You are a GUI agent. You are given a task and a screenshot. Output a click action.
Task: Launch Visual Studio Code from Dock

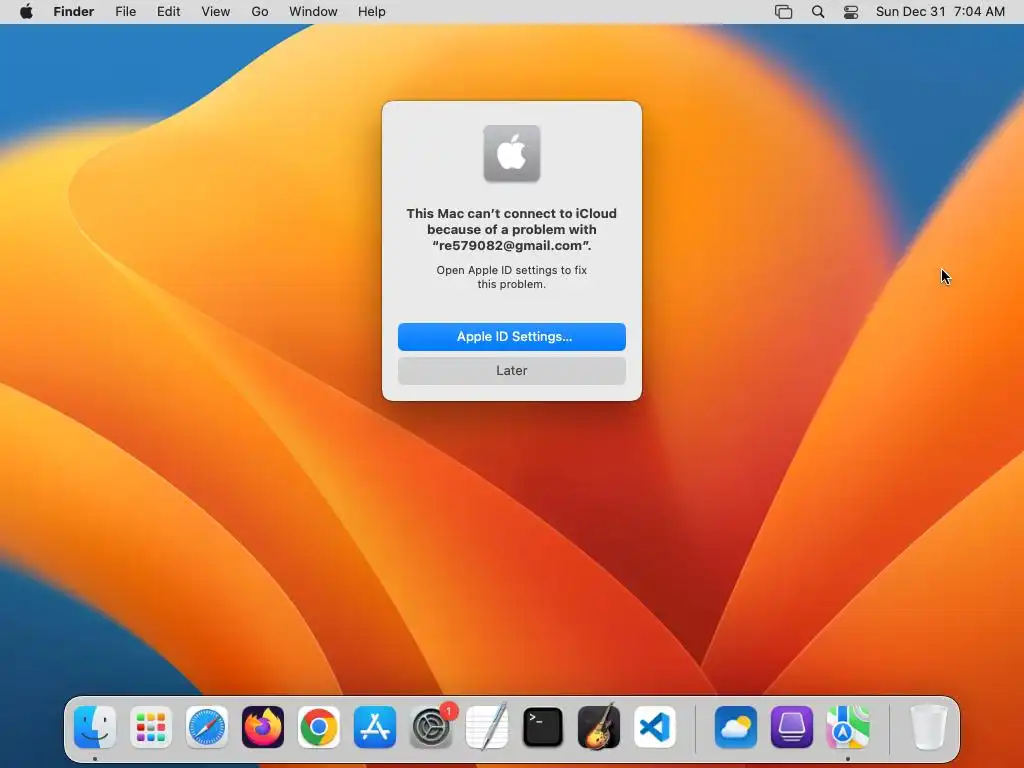coord(655,727)
